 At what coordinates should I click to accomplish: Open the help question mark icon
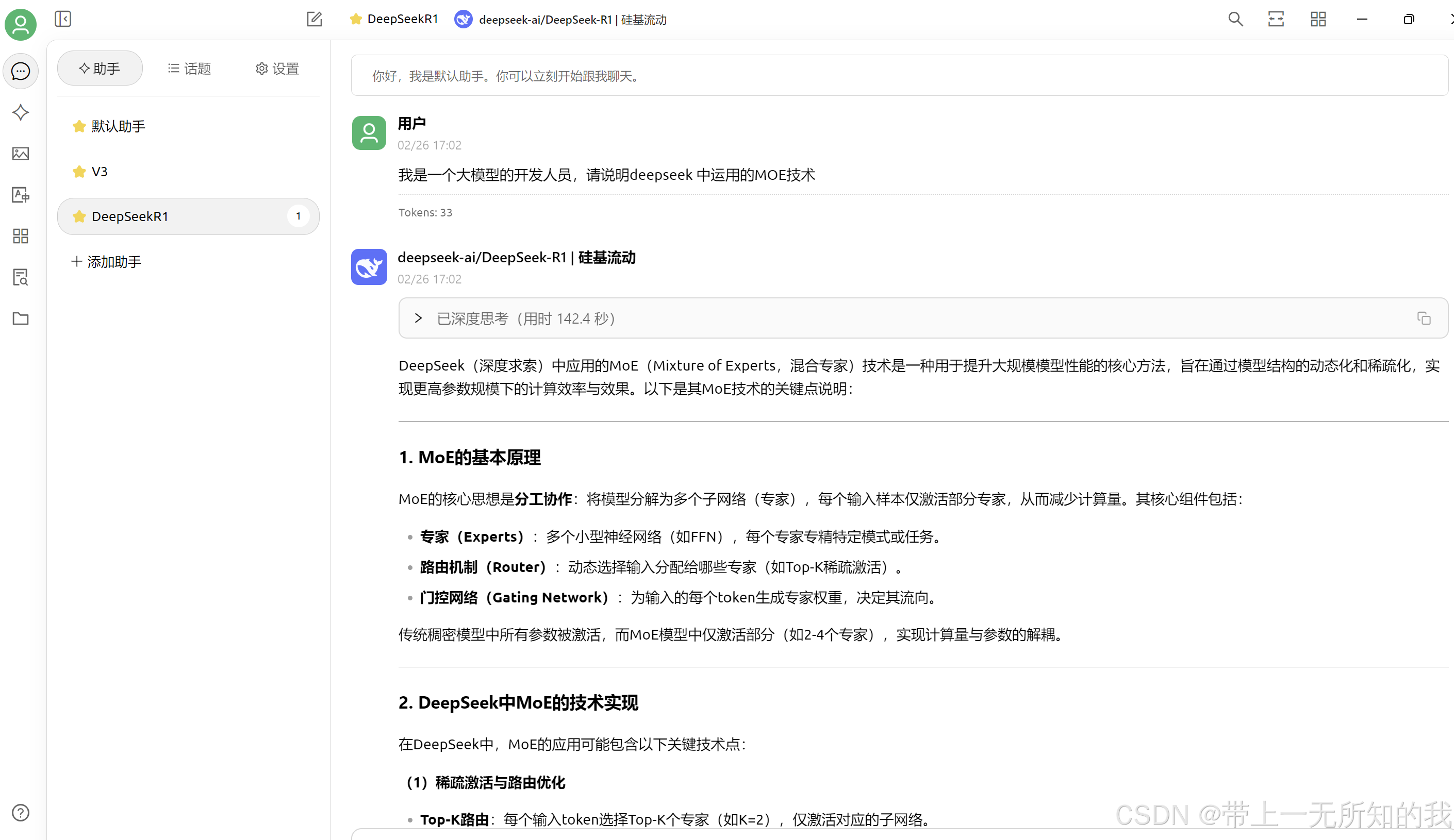coord(21,812)
